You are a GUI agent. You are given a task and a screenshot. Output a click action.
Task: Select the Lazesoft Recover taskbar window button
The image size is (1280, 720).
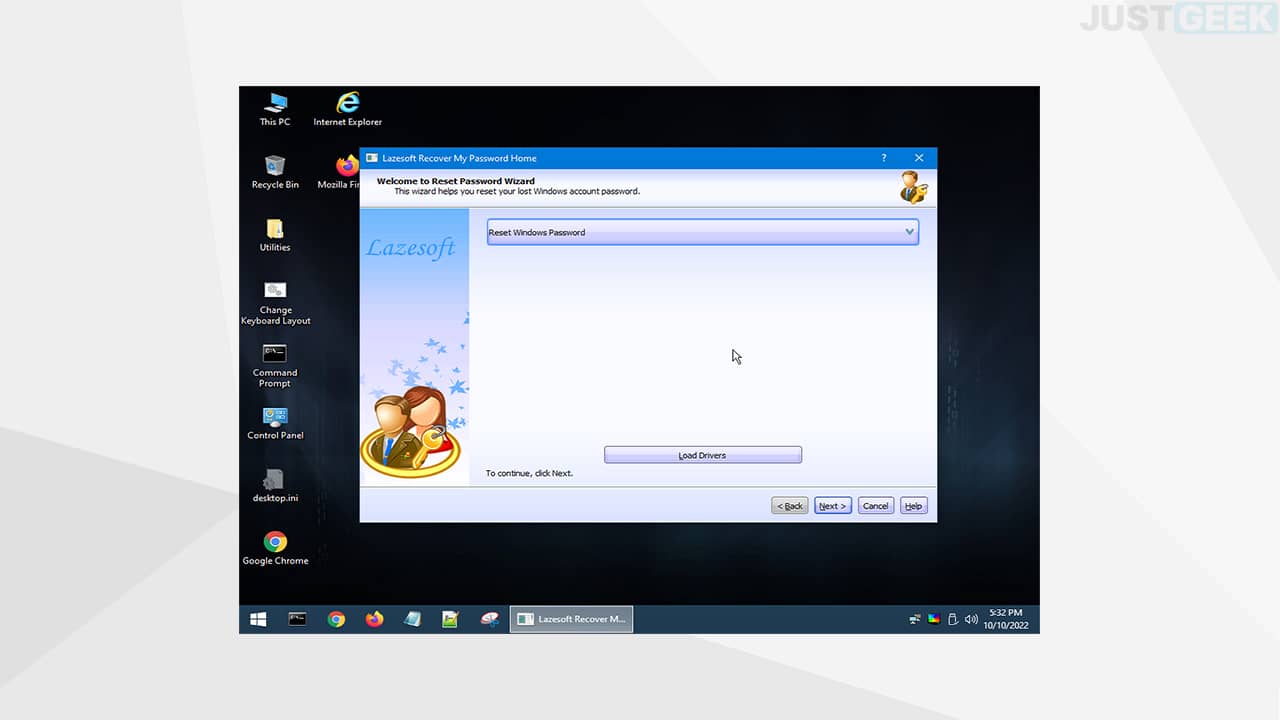[x=571, y=619]
